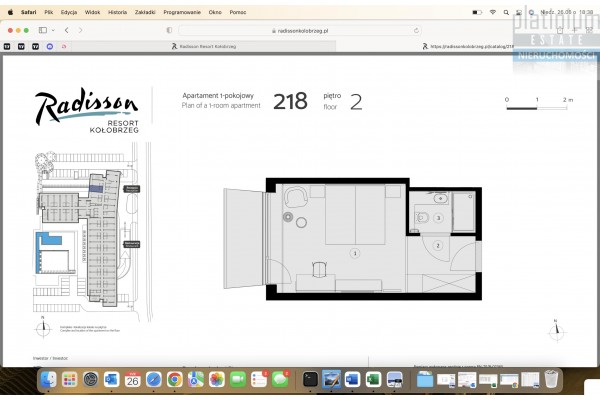Open Photos app from the Dock
Viewport: 600px width, 400px height.
click(x=216, y=379)
